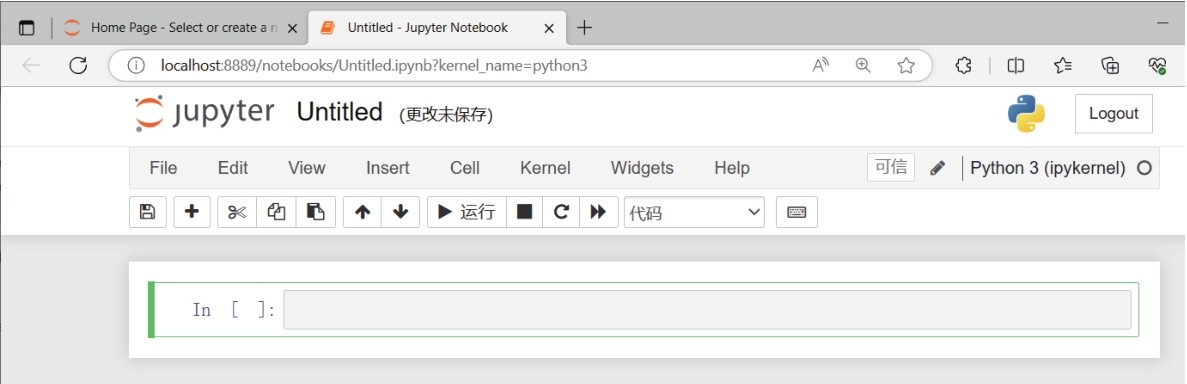Image resolution: width=1187 pixels, height=384 pixels.
Task: Open the File menu
Action: 164,167
